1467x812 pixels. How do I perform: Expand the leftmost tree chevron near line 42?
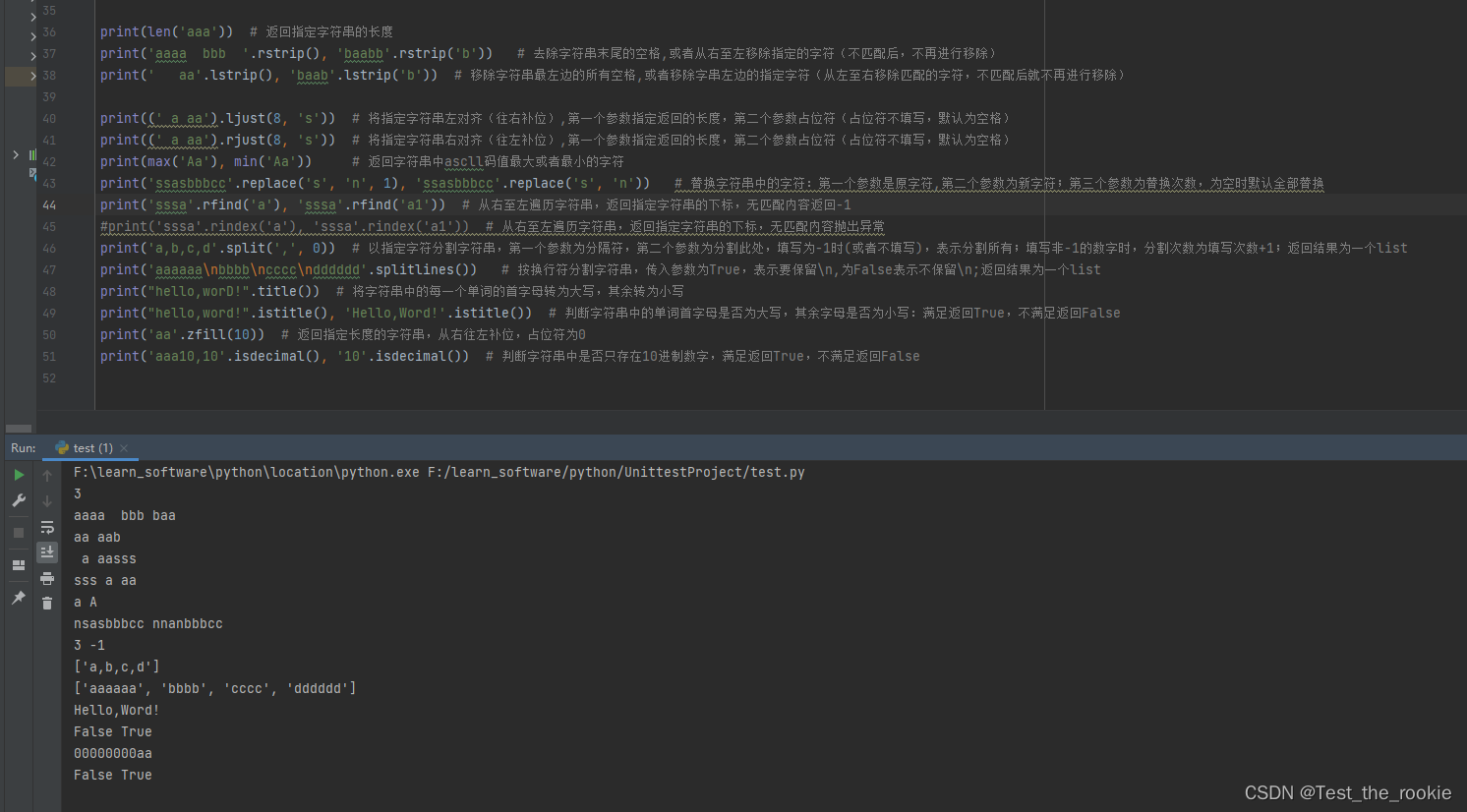pyautogui.click(x=16, y=154)
